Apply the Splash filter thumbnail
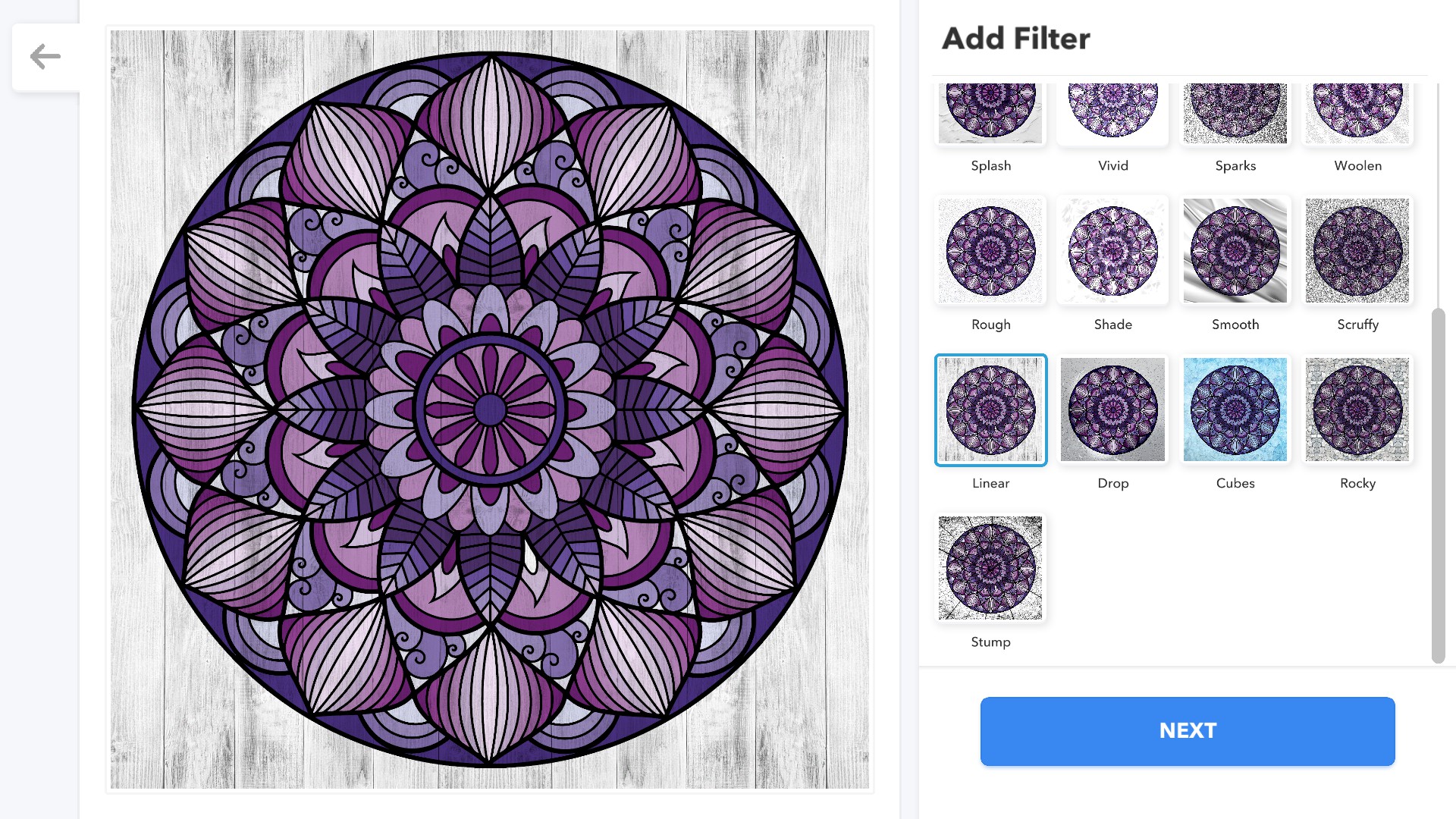Image resolution: width=1456 pixels, height=819 pixels. (x=990, y=114)
